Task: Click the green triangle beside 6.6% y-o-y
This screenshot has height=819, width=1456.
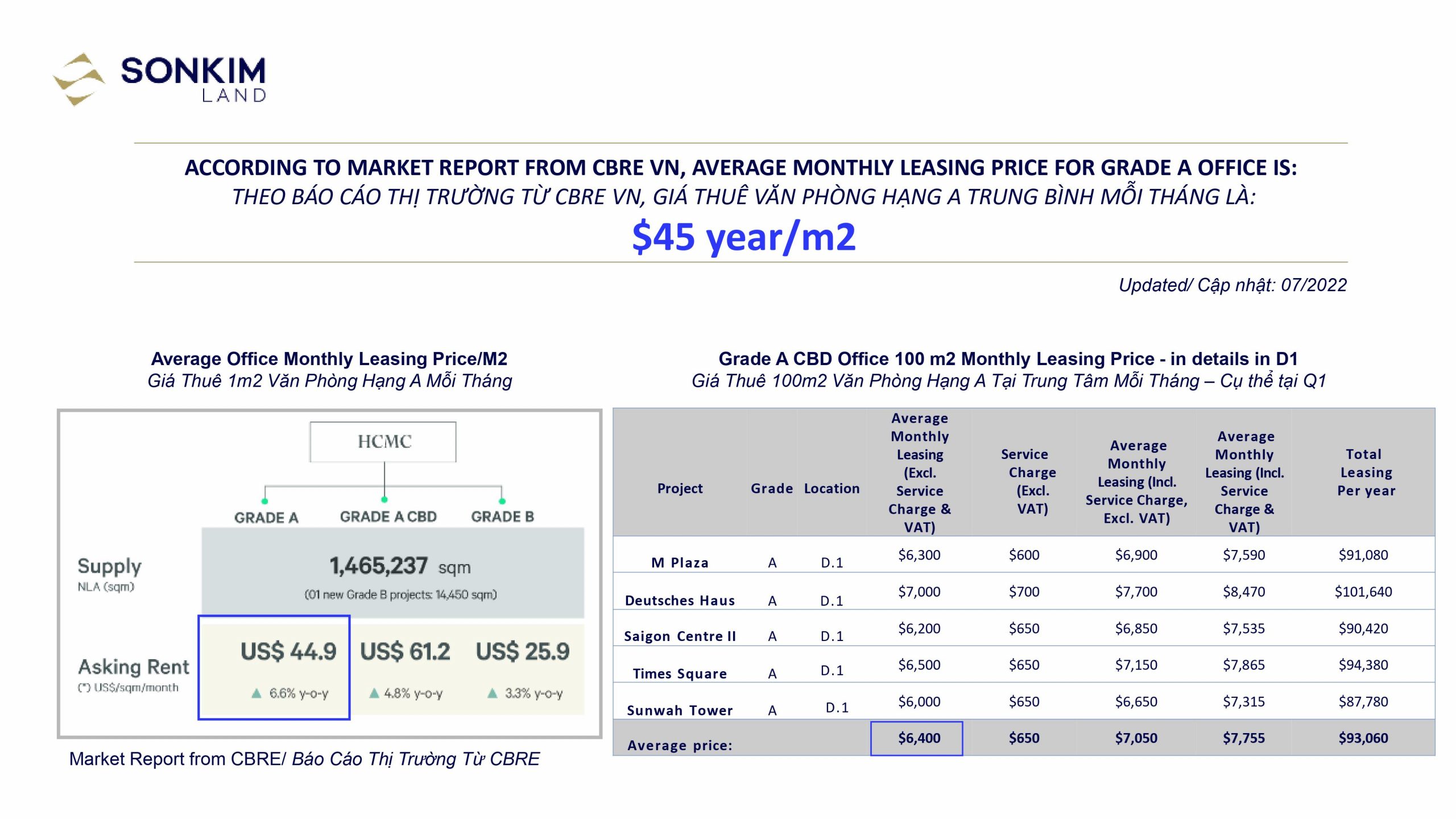Action: point(257,693)
